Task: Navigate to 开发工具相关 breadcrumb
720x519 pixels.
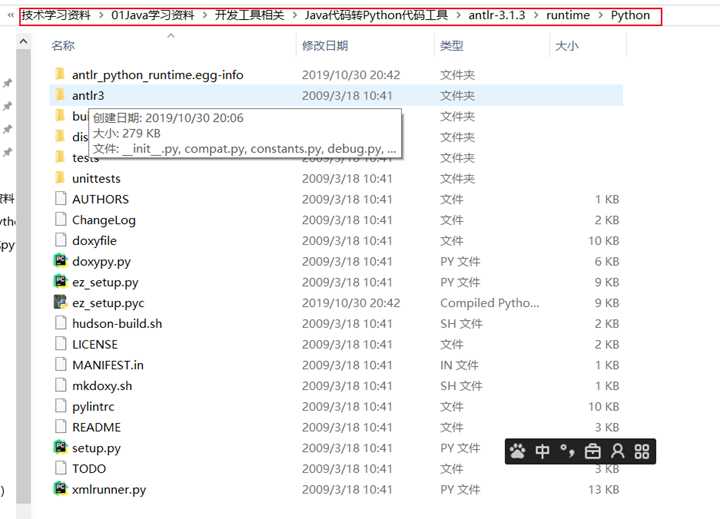Action: [x=250, y=15]
